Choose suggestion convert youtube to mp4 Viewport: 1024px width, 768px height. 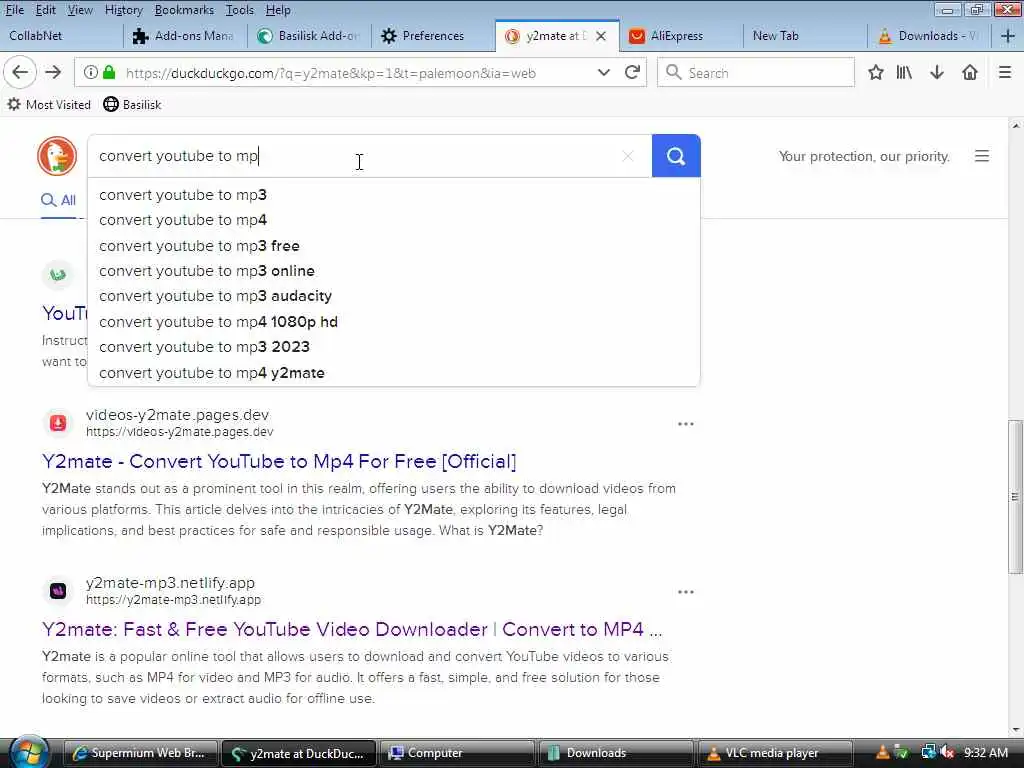394,220
